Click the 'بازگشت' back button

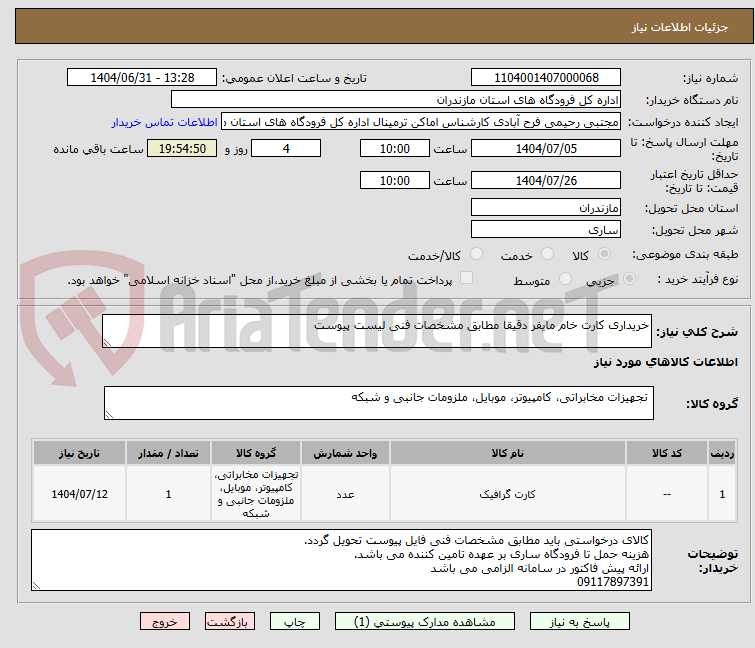point(229,622)
